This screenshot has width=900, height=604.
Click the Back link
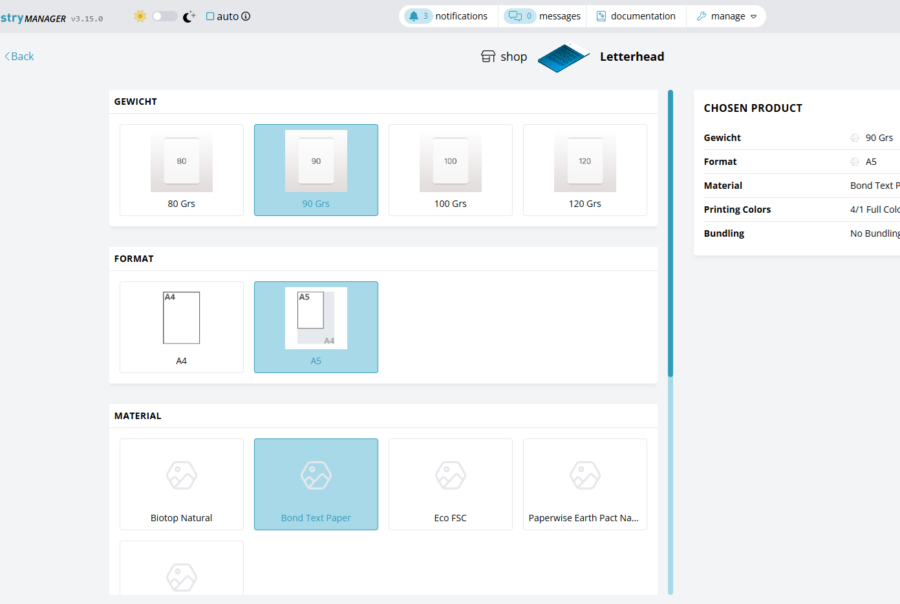[18, 56]
